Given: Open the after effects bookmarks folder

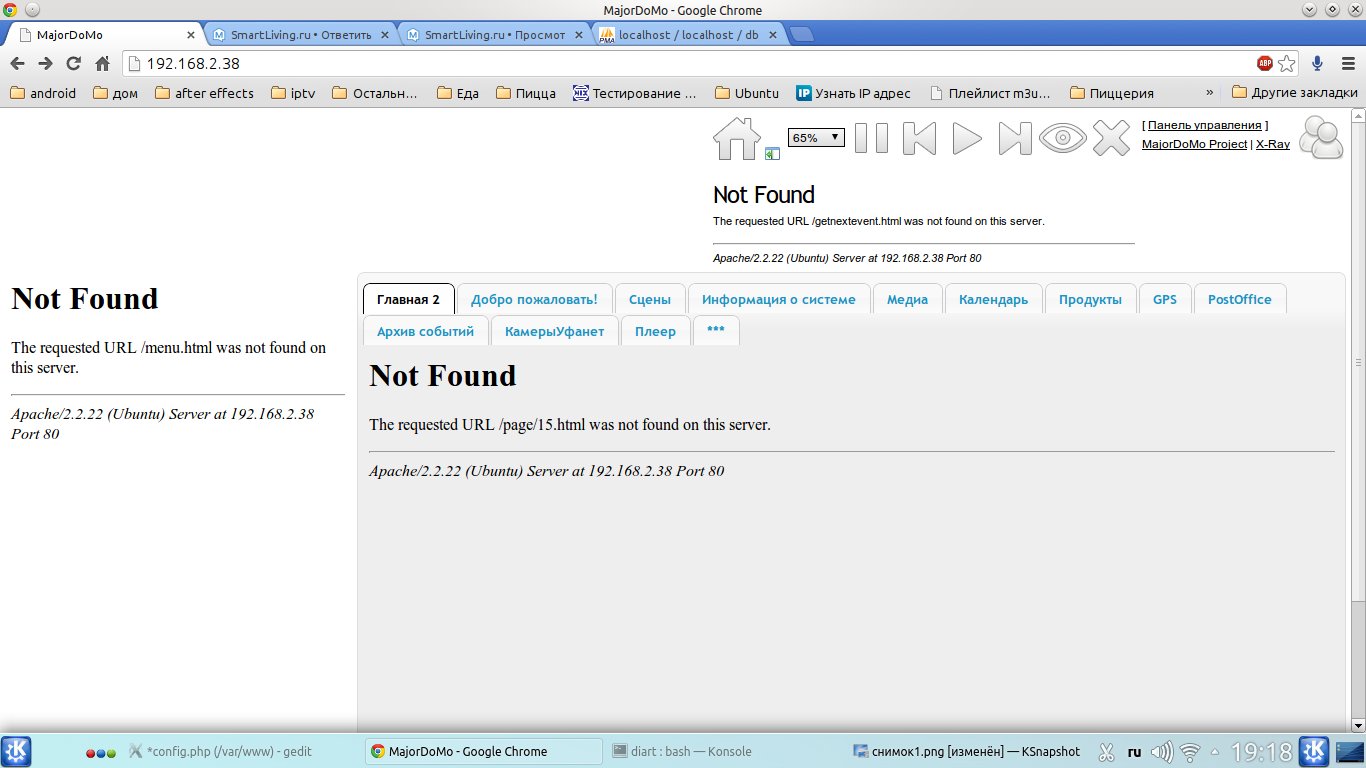Looking at the screenshot, I should point(204,93).
